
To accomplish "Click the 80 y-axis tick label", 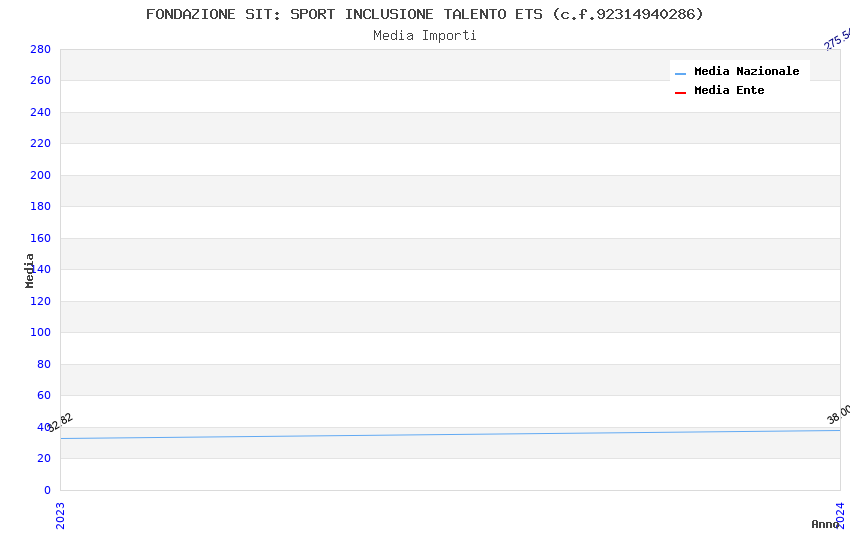I will tap(44, 364).
